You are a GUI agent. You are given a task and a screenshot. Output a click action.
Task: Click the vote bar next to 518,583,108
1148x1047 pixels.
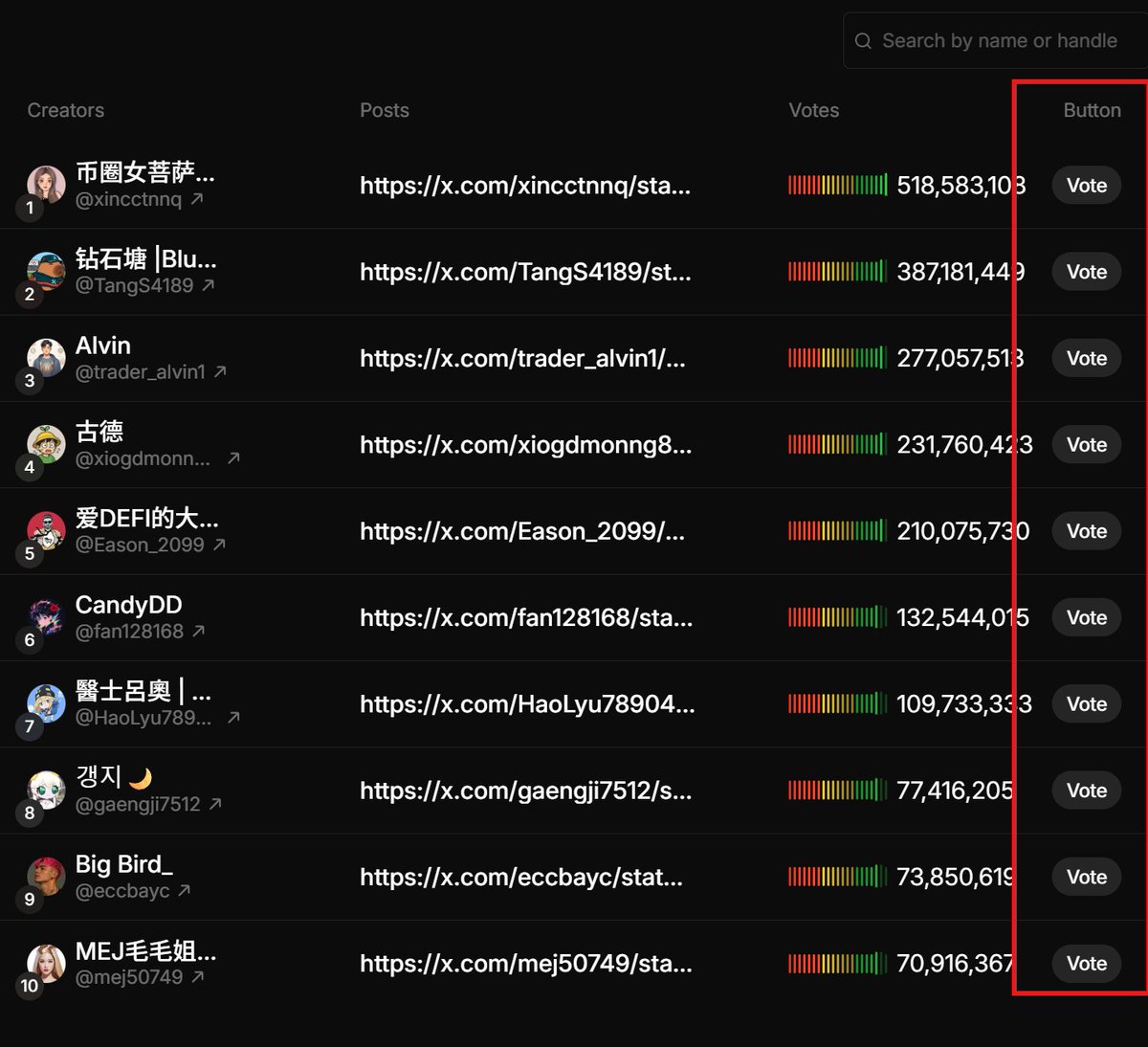(x=838, y=186)
